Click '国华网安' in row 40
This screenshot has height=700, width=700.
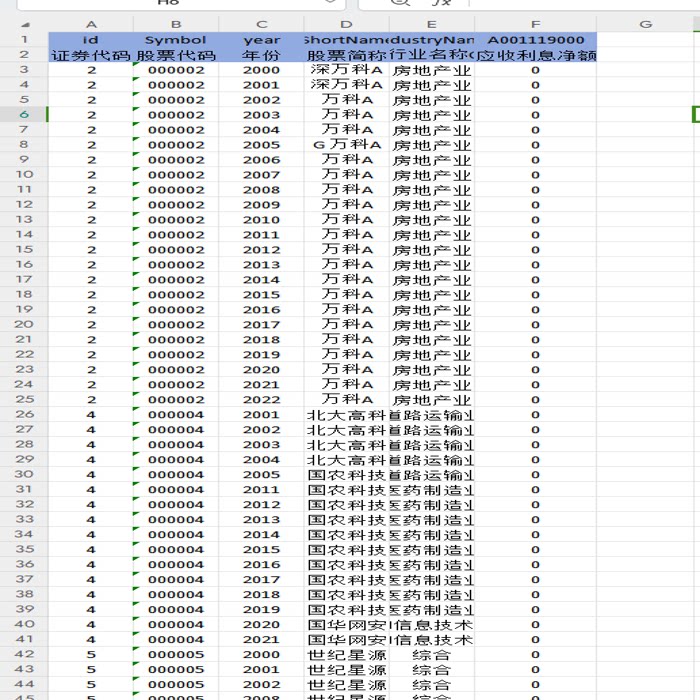click(346, 625)
